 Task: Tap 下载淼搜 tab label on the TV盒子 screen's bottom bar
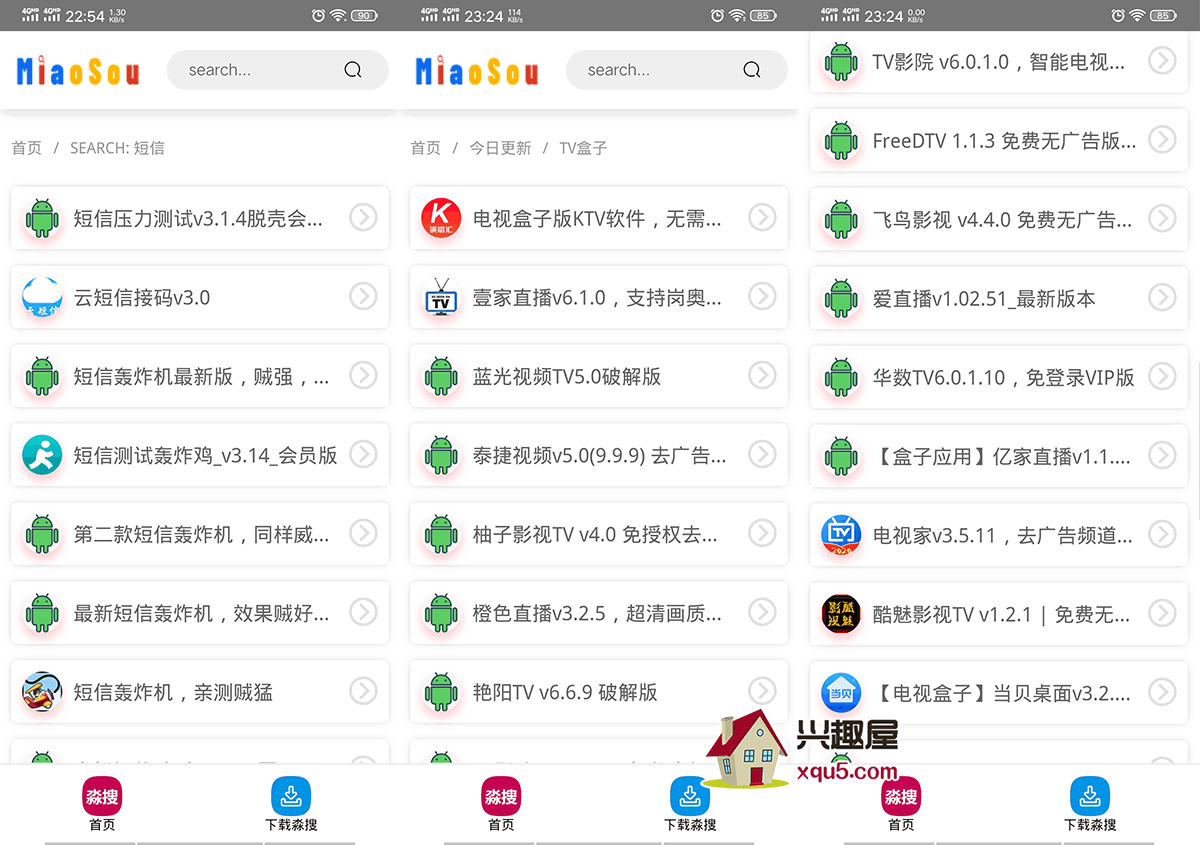(x=690, y=825)
